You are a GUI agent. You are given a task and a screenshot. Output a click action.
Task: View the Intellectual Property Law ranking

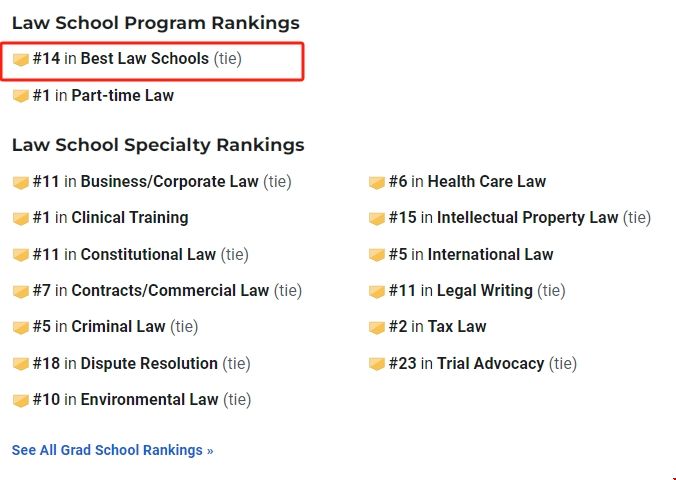click(x=527, y=218)
